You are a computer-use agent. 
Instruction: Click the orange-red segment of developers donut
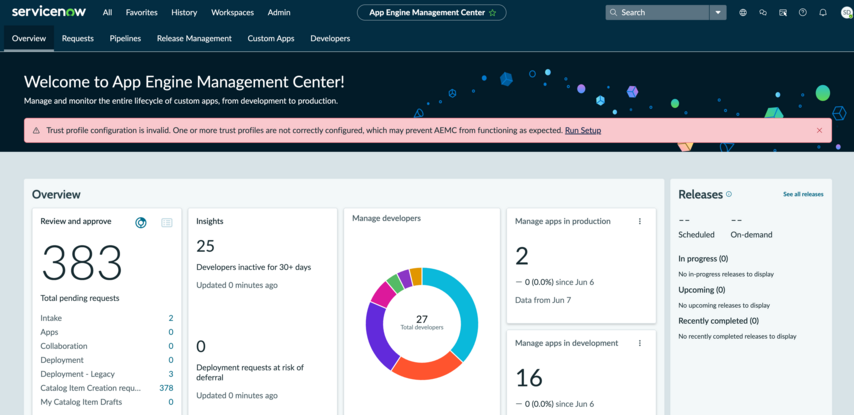428,367
